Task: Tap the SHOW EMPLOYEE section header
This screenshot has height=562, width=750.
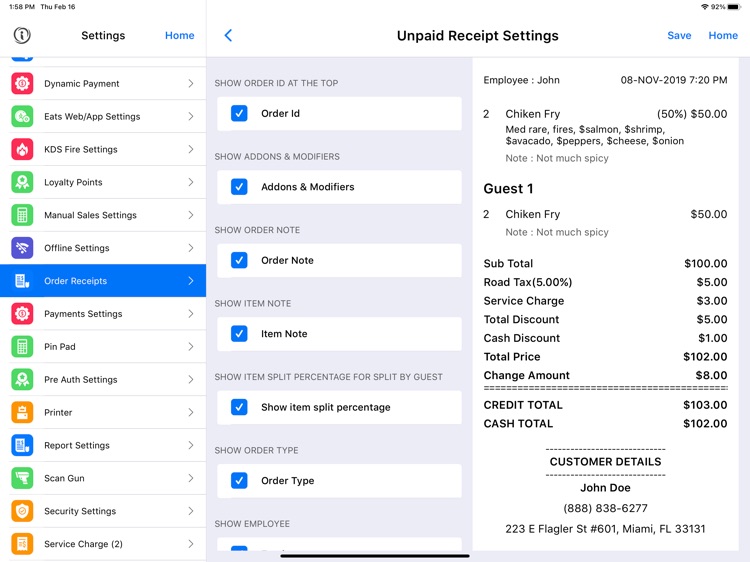Action: (x=252, y=524)
